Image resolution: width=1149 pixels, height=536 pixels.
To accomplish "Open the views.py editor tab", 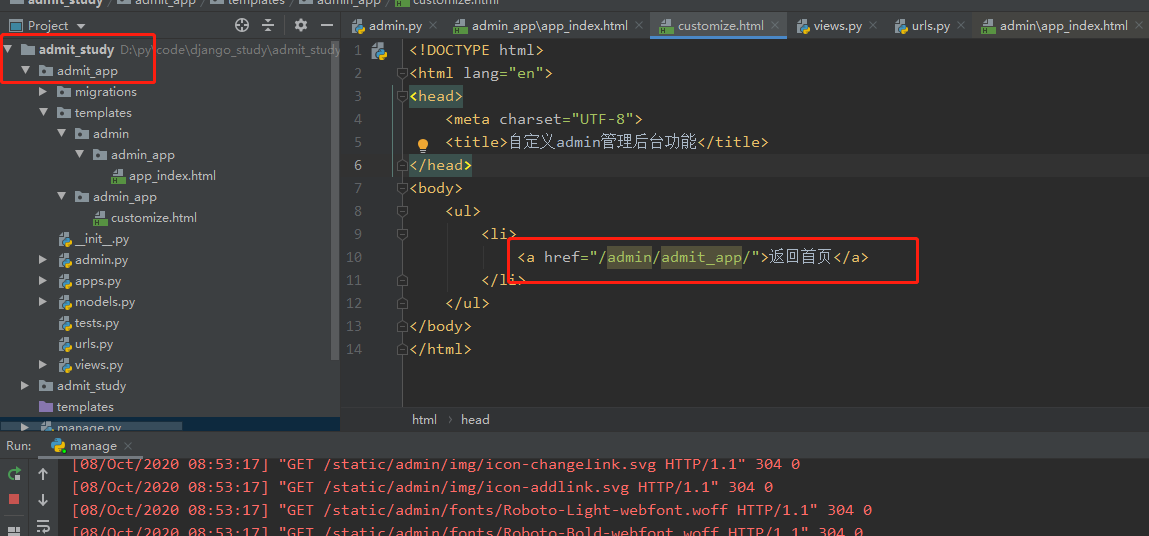I will pos(838,26).
